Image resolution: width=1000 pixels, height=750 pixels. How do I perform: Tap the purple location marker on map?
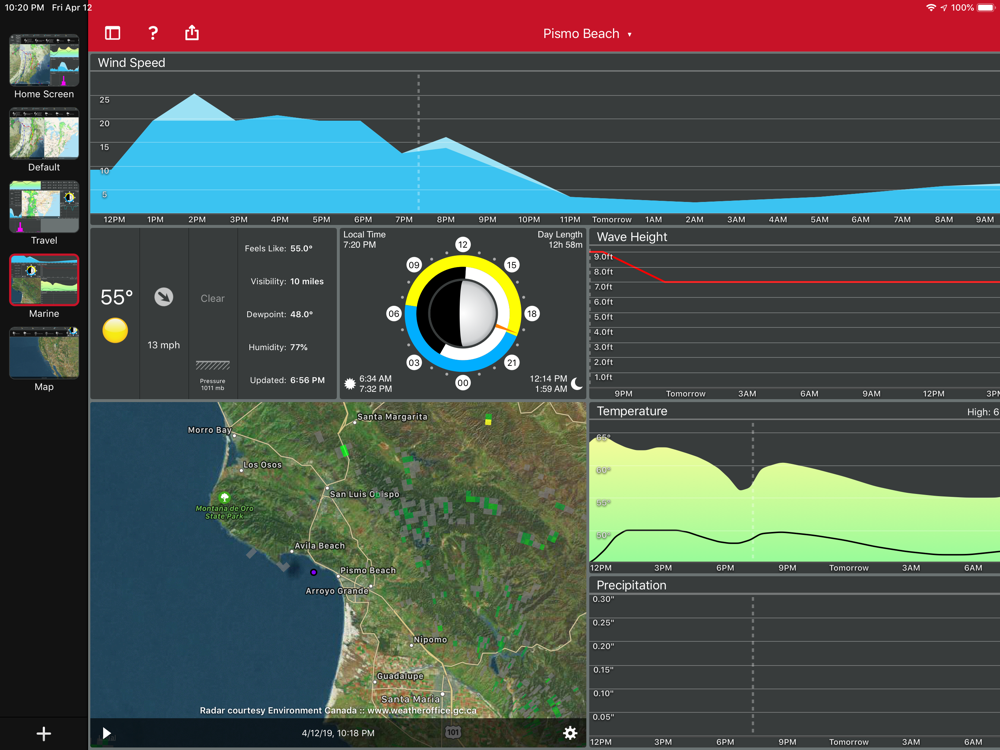point(313,572)
